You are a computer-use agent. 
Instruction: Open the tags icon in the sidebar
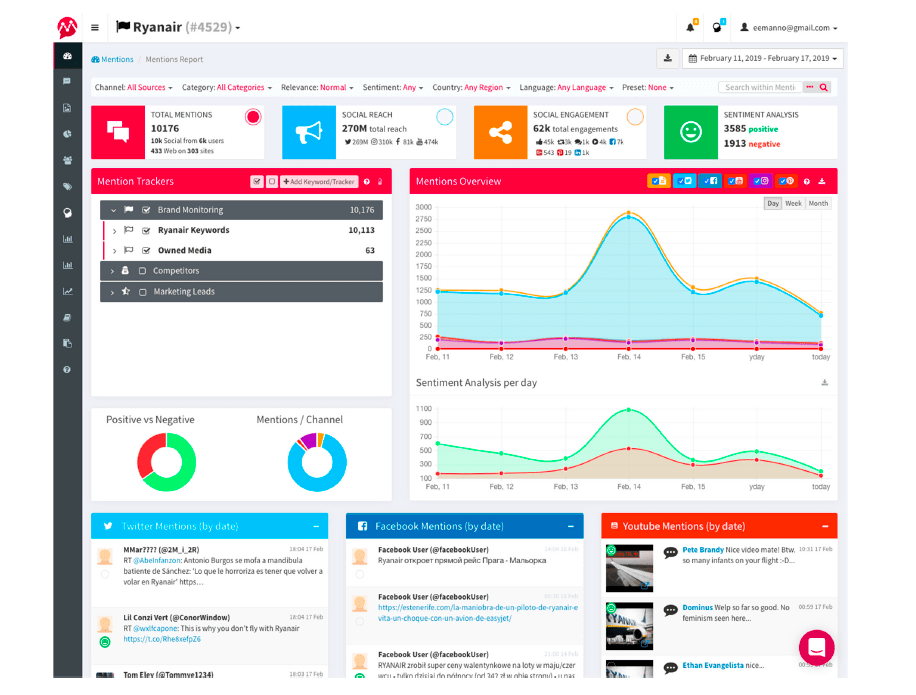(67, 186)
